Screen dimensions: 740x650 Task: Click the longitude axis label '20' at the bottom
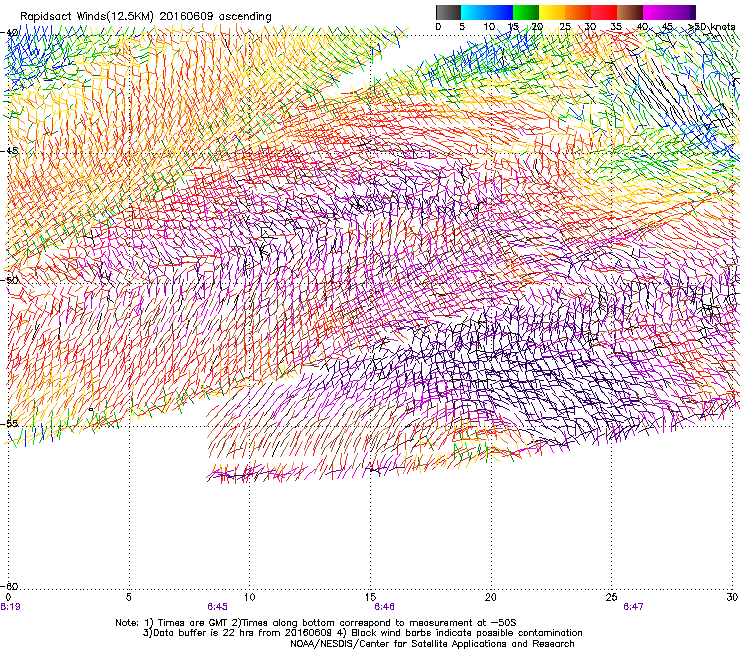pyautogui.click(x=490, y=597)
